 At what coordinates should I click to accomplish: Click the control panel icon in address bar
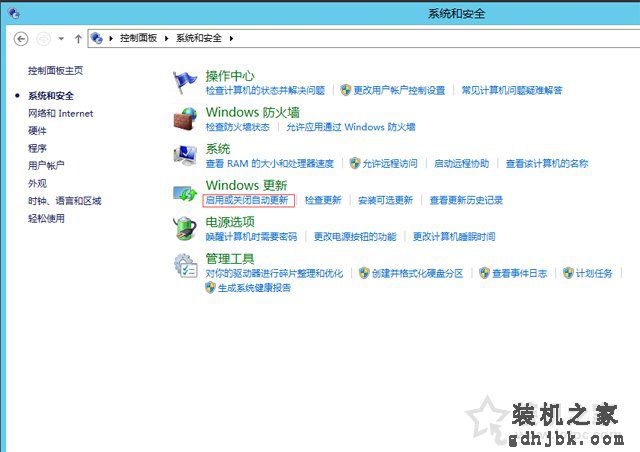pyautogui.click(x=97, y=38)
